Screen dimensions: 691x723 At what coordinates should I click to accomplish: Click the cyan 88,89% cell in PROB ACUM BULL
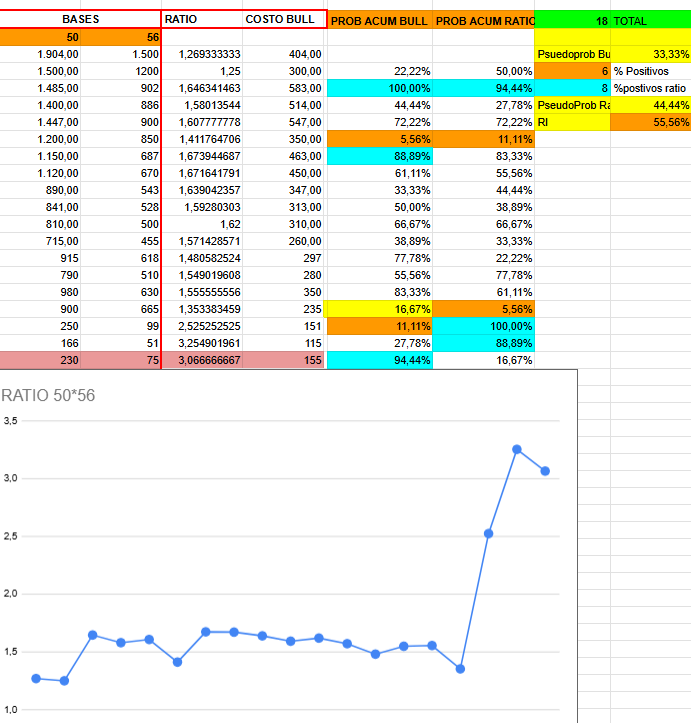tap(380, 156)
